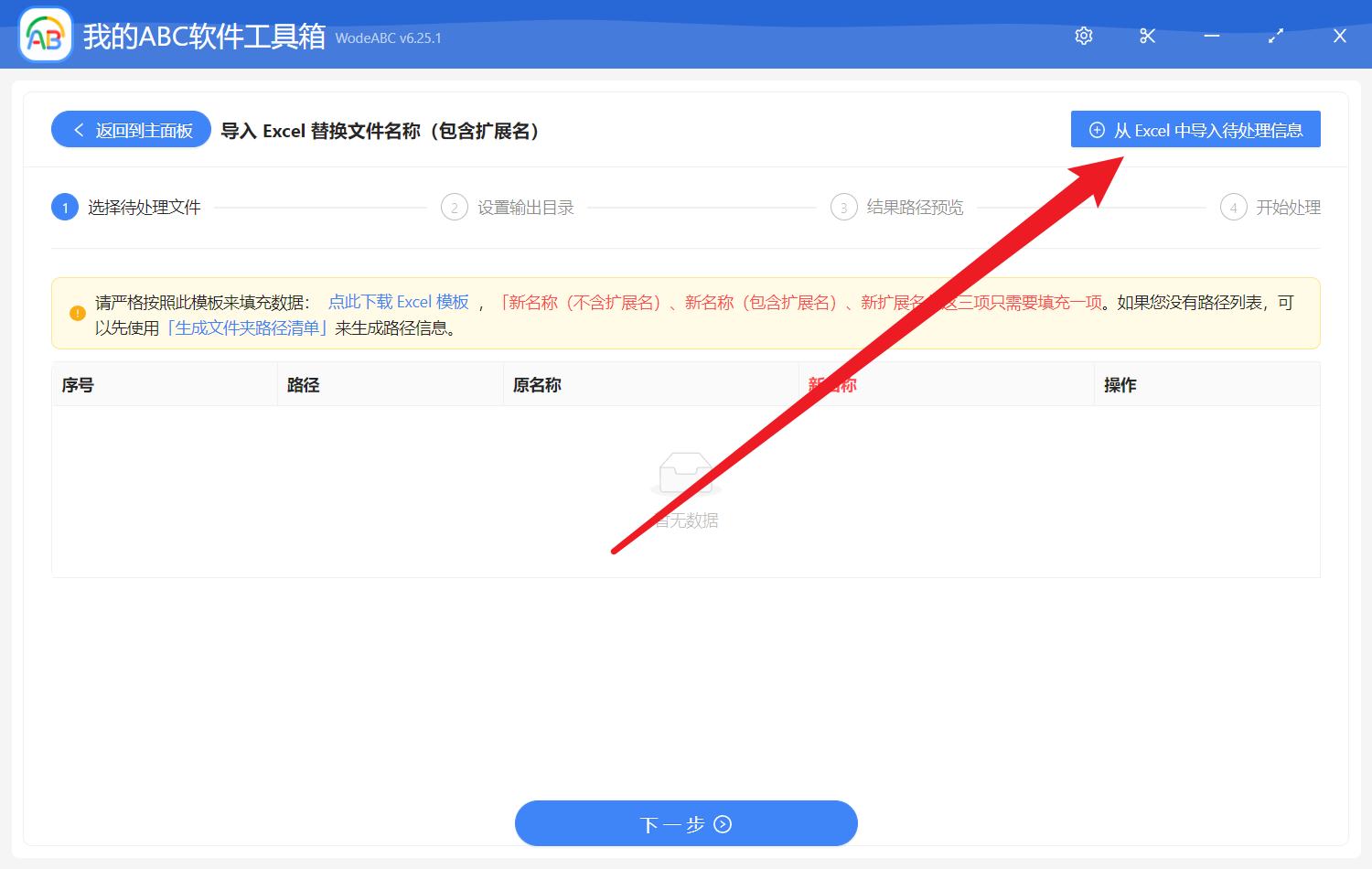Click the yellow exclamation icon in the notice banner
The image size is (1372, 869).
click(78, 313)
